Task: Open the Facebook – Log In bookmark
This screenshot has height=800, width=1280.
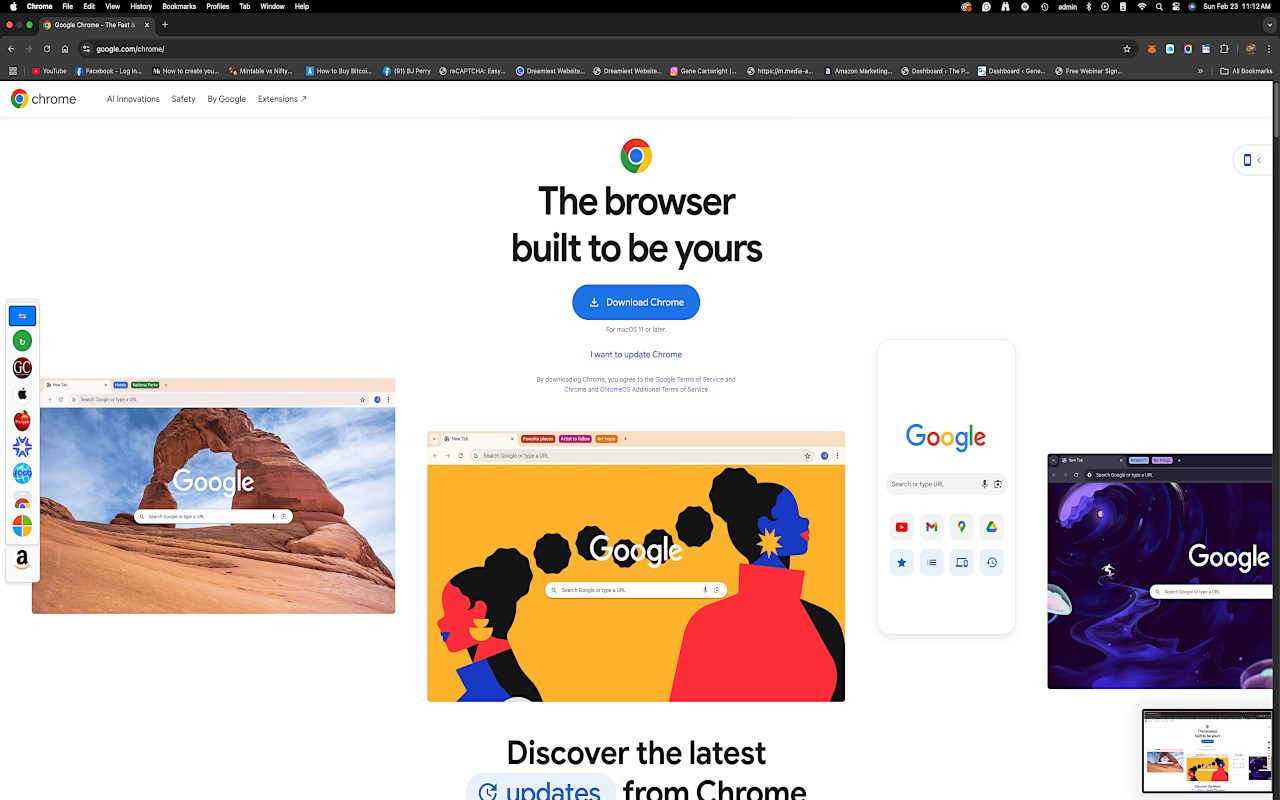Action: point(108,71)
